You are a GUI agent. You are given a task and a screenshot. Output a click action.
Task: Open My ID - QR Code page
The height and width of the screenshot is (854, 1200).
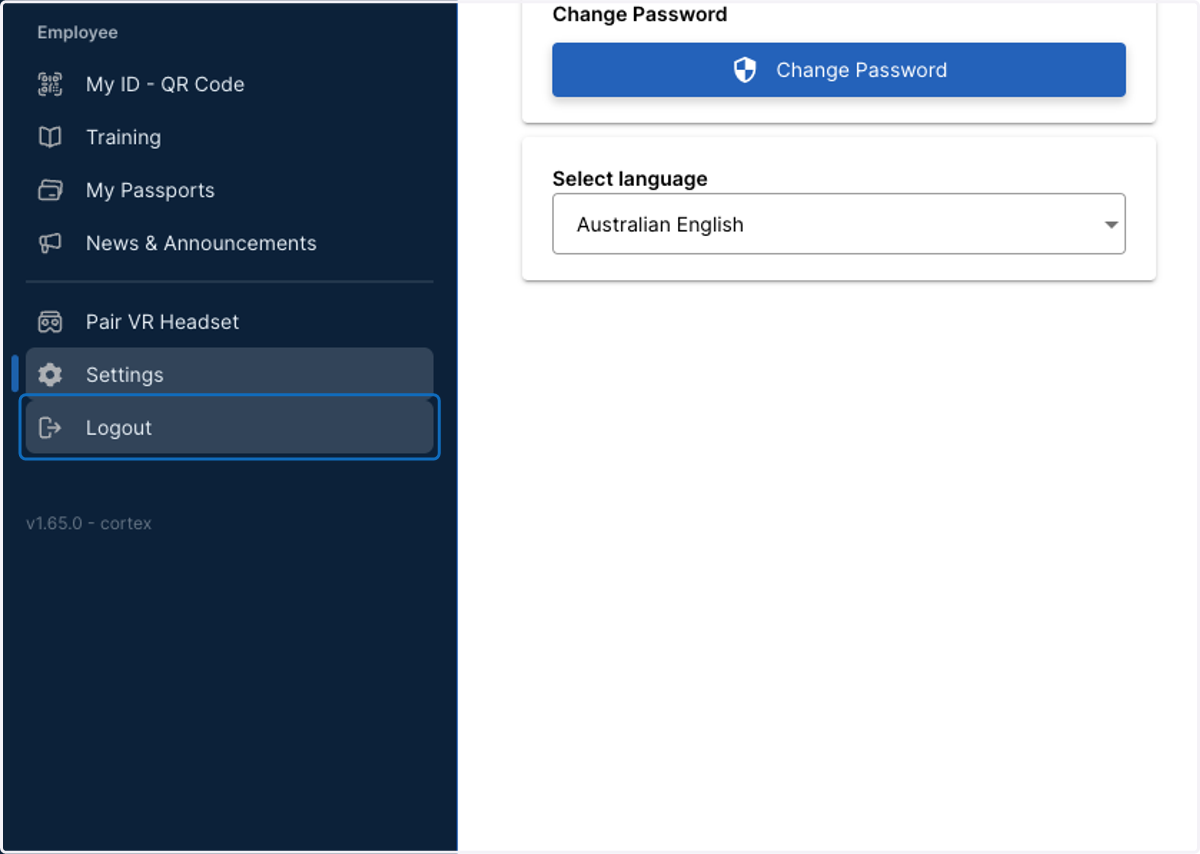[x=229, y=84]
